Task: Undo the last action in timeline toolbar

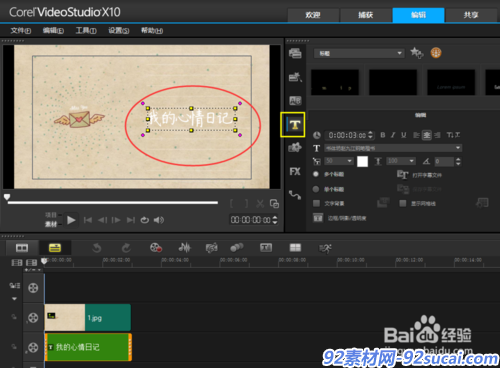Action: coord(97,248)
